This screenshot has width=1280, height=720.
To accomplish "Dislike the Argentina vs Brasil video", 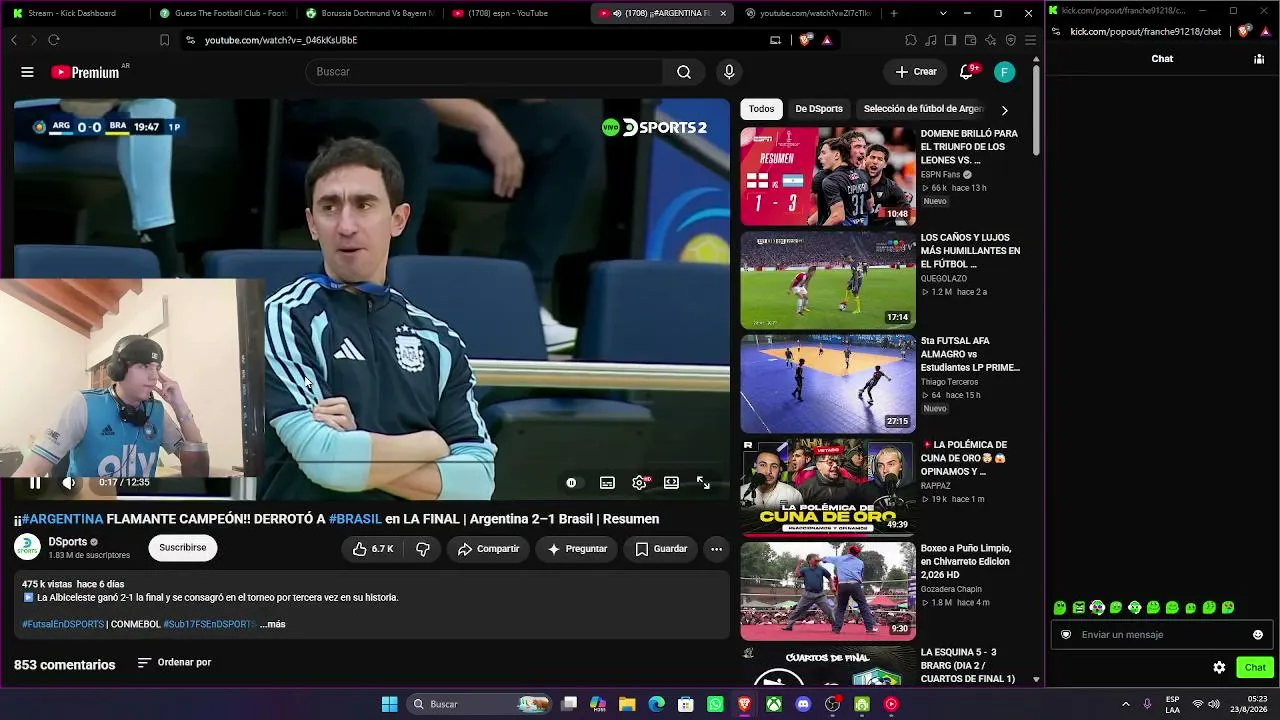I will [423, 549].
